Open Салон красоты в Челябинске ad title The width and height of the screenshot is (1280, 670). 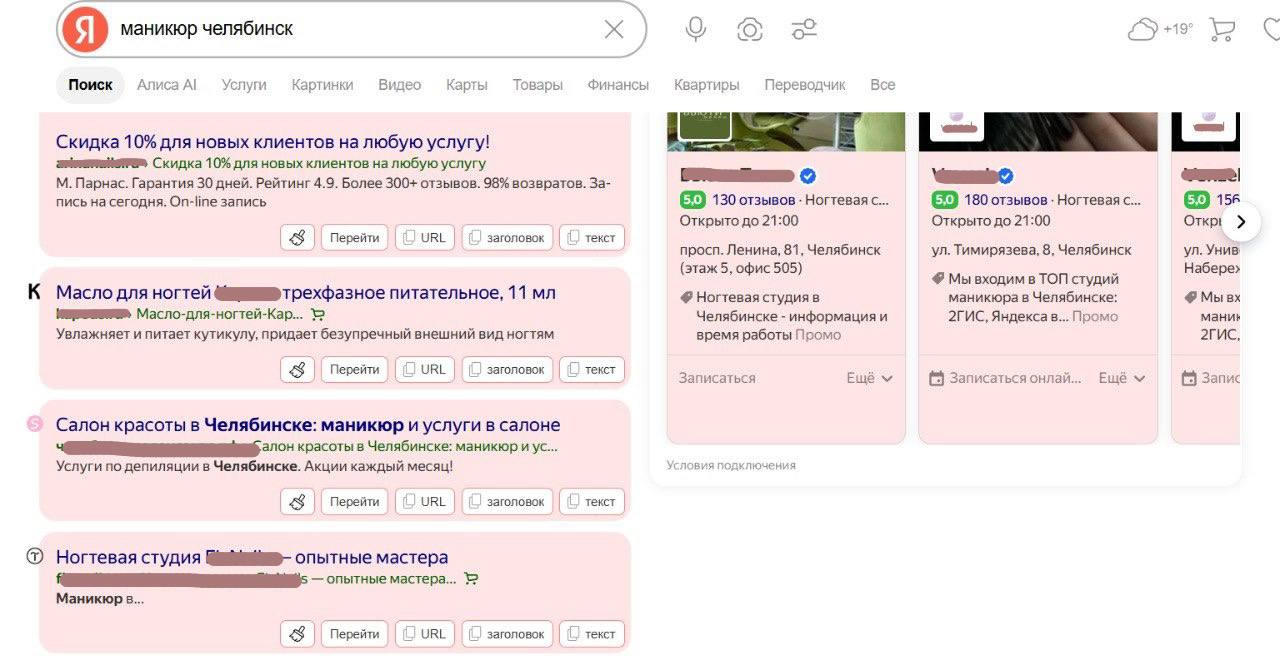(308, 425)
